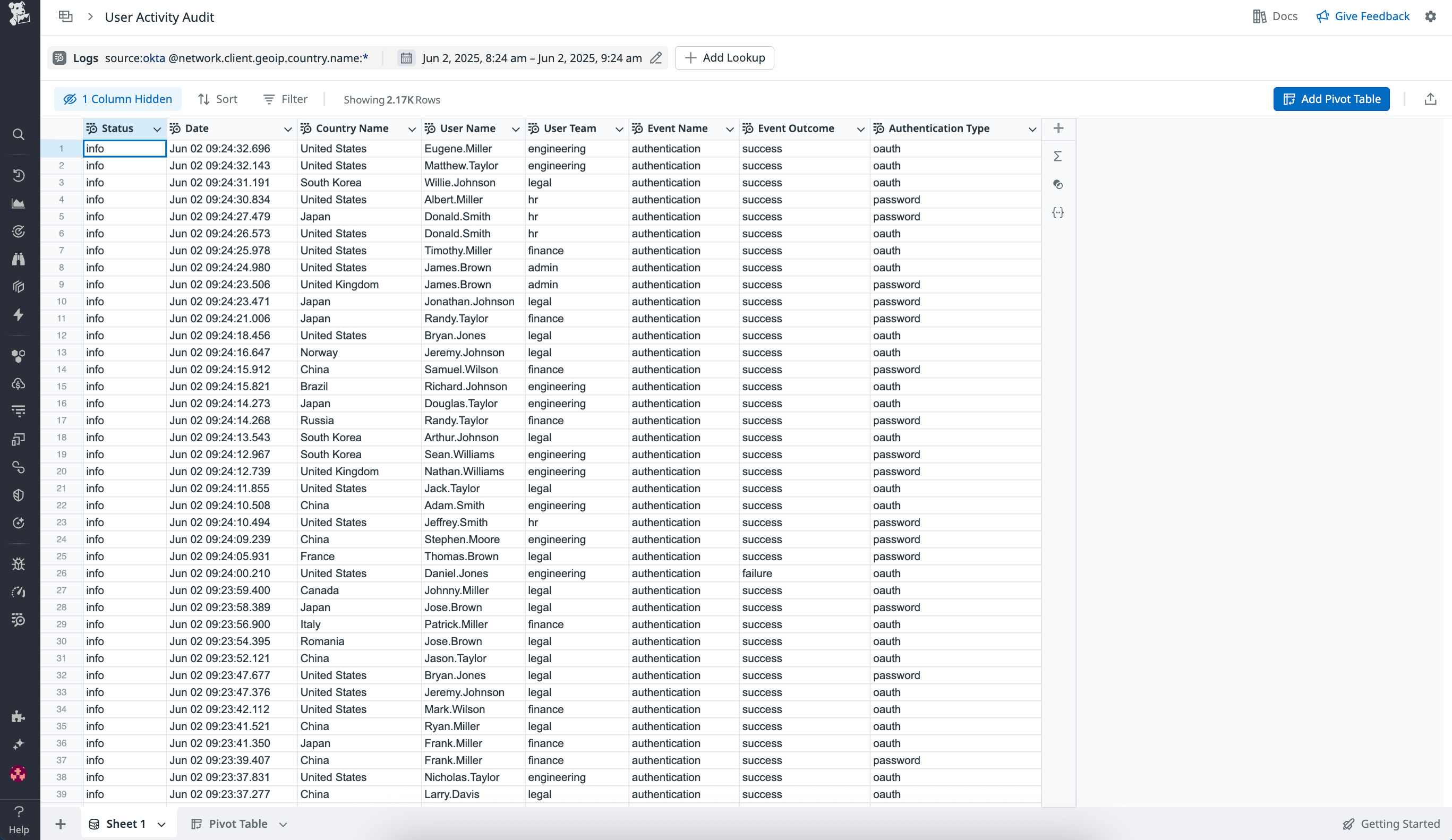
Task: Open JSON view using the curly braces icon
Action: point(1058,212)
